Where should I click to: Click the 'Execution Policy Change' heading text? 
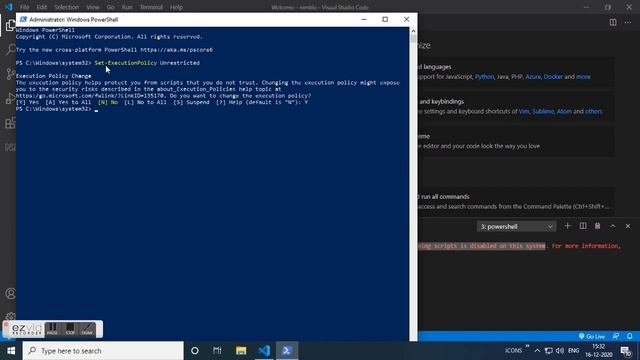pyautogui.click(x=53, y=76)
